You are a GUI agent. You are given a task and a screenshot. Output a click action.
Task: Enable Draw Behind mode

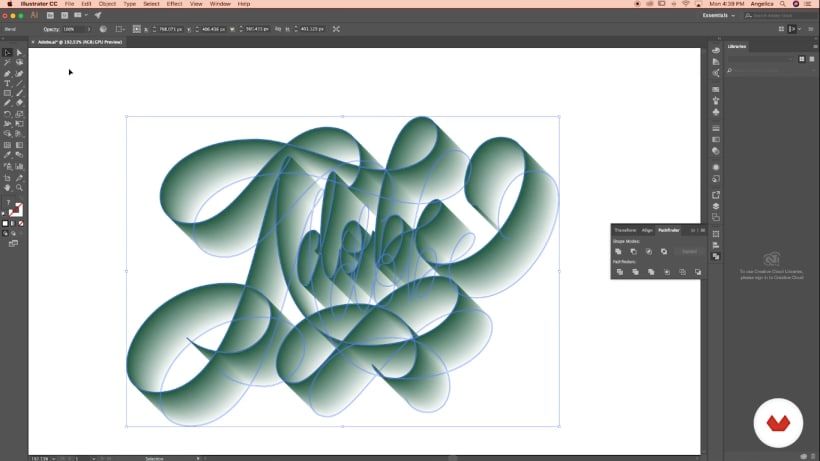pos(13,233)
